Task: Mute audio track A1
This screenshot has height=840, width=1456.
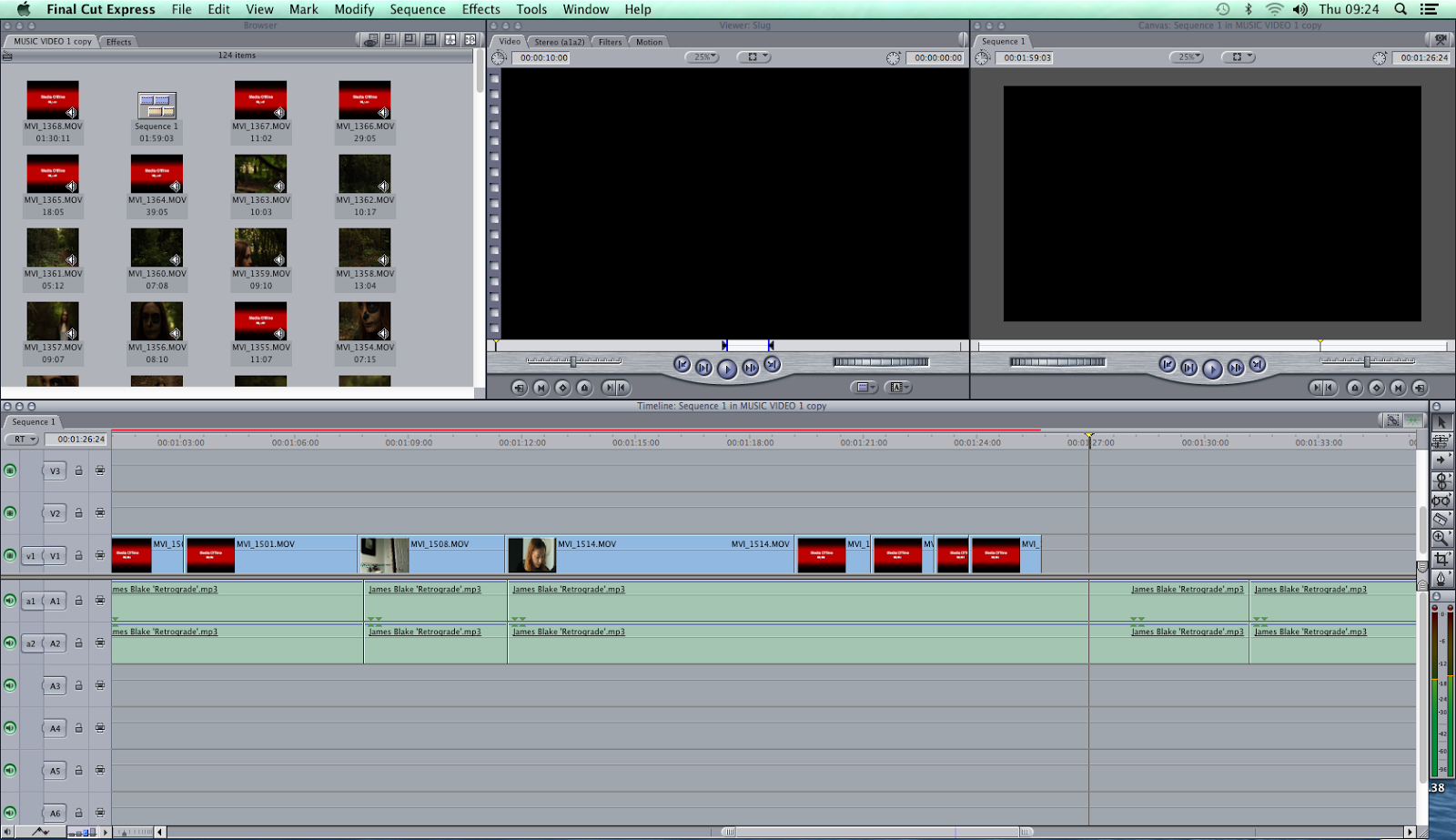Action: pos(10,601)
